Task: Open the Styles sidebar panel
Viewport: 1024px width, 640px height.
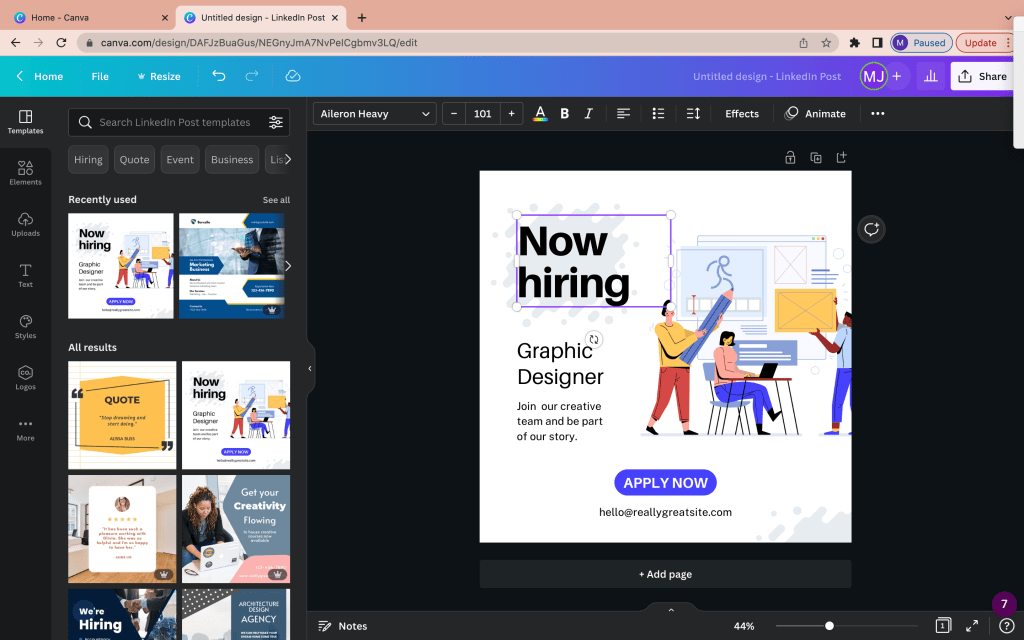Action: point(25,326)
